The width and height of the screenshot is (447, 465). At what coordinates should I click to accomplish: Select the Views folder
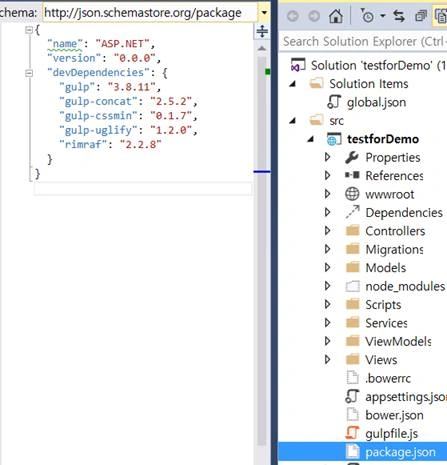click(x=381, y=360)
